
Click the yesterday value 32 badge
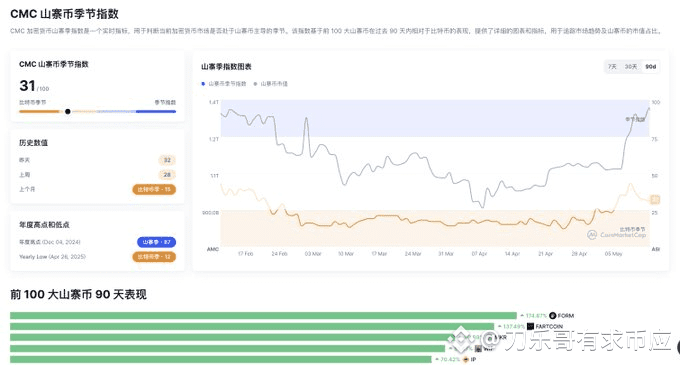point(167,160)
